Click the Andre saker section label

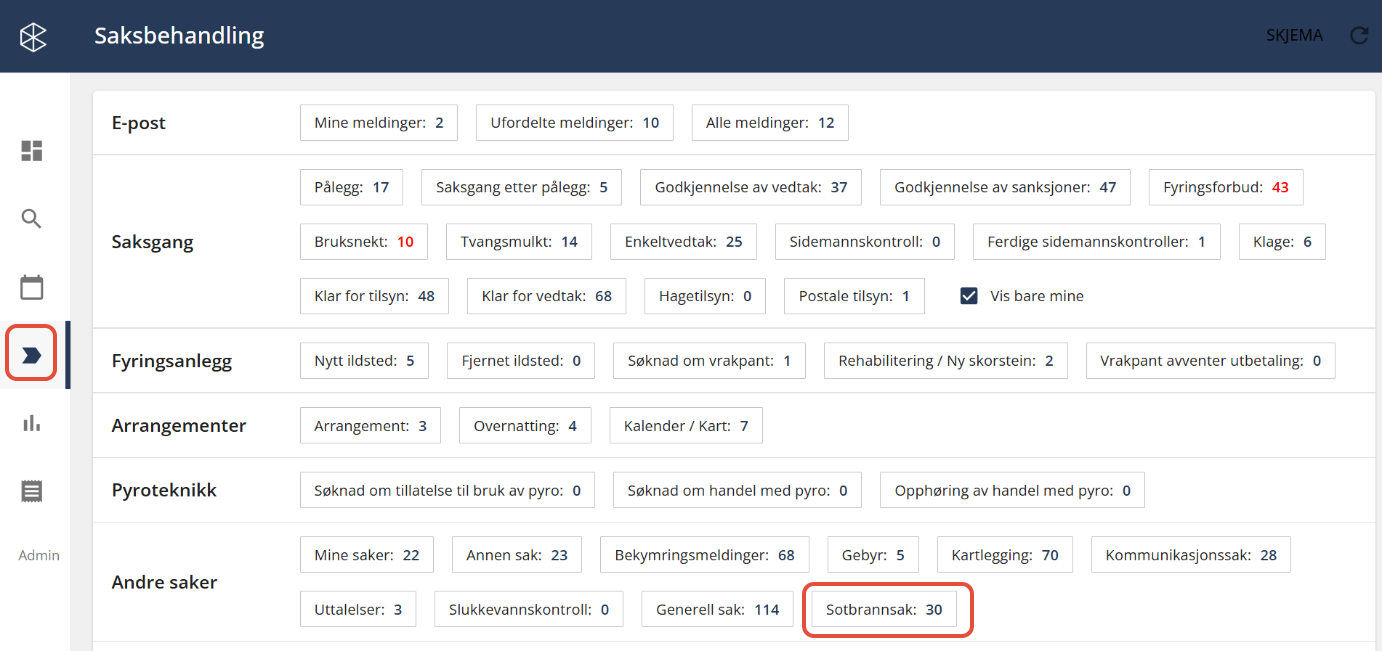coord(164,582)
